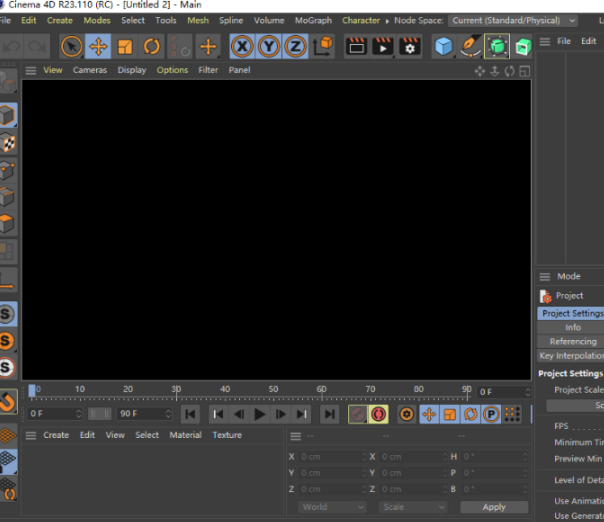Toggle the Enable Snap magnet icon
Screen dimensions: 604x522
pos(8,402)
